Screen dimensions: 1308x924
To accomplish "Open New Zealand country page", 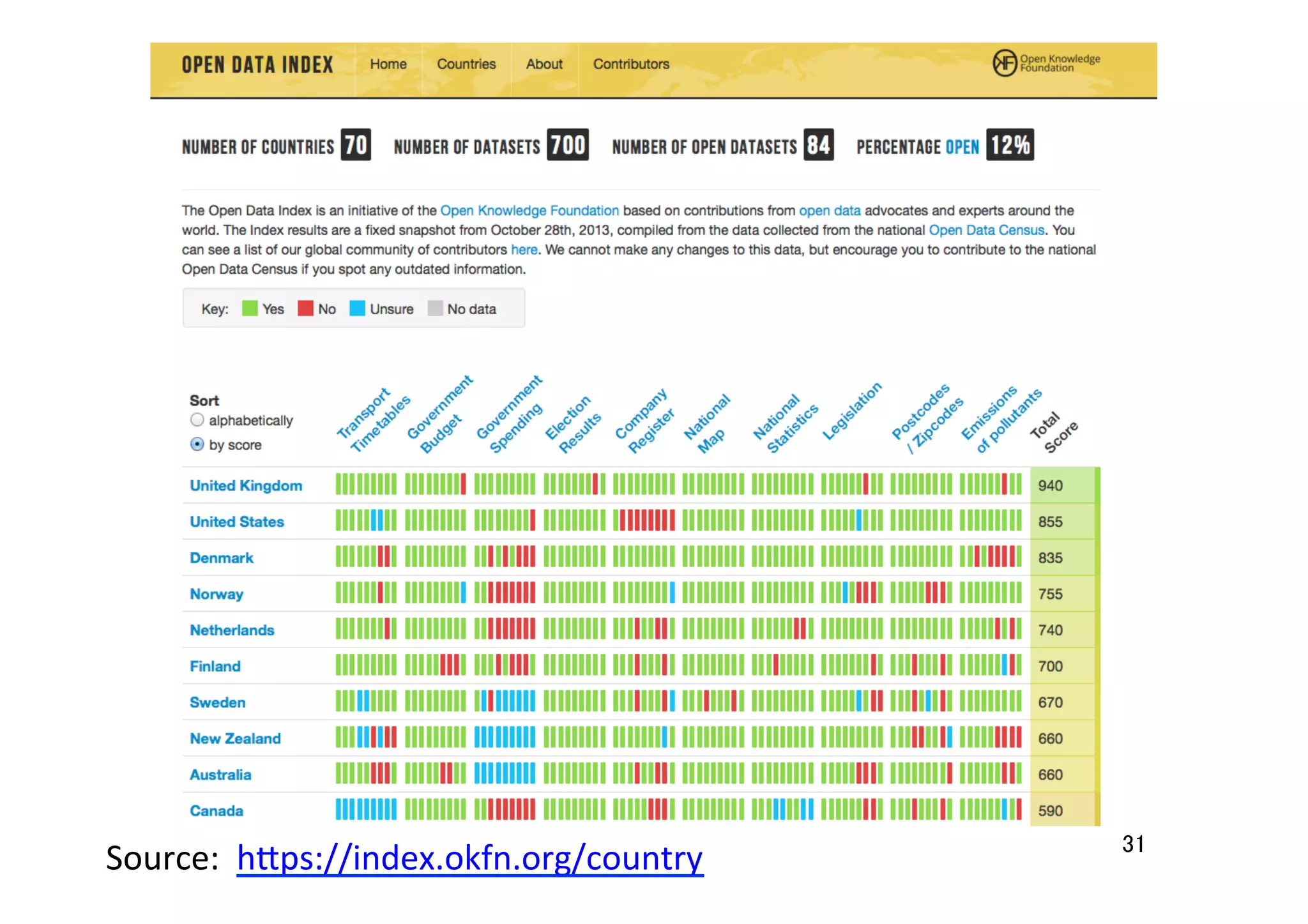I will click(x=235, y=738).
